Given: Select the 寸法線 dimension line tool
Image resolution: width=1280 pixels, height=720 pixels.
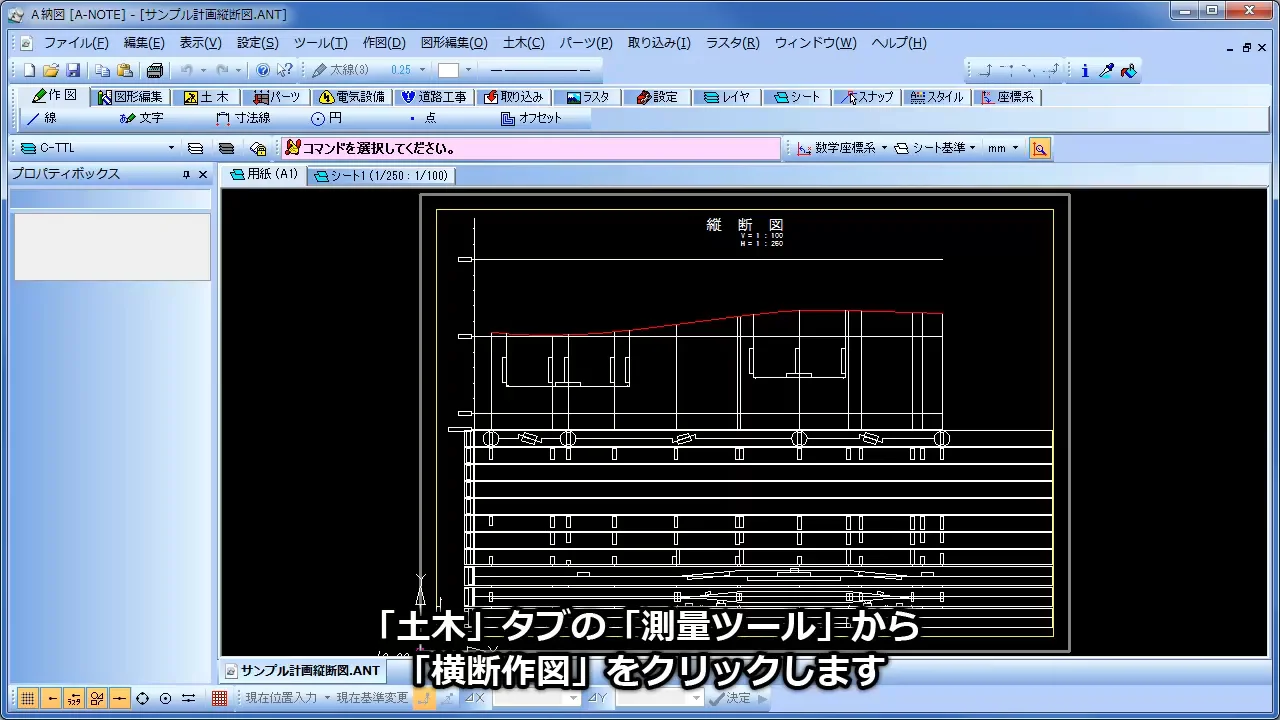Looking at the screenshot, I should coord(243,118).
